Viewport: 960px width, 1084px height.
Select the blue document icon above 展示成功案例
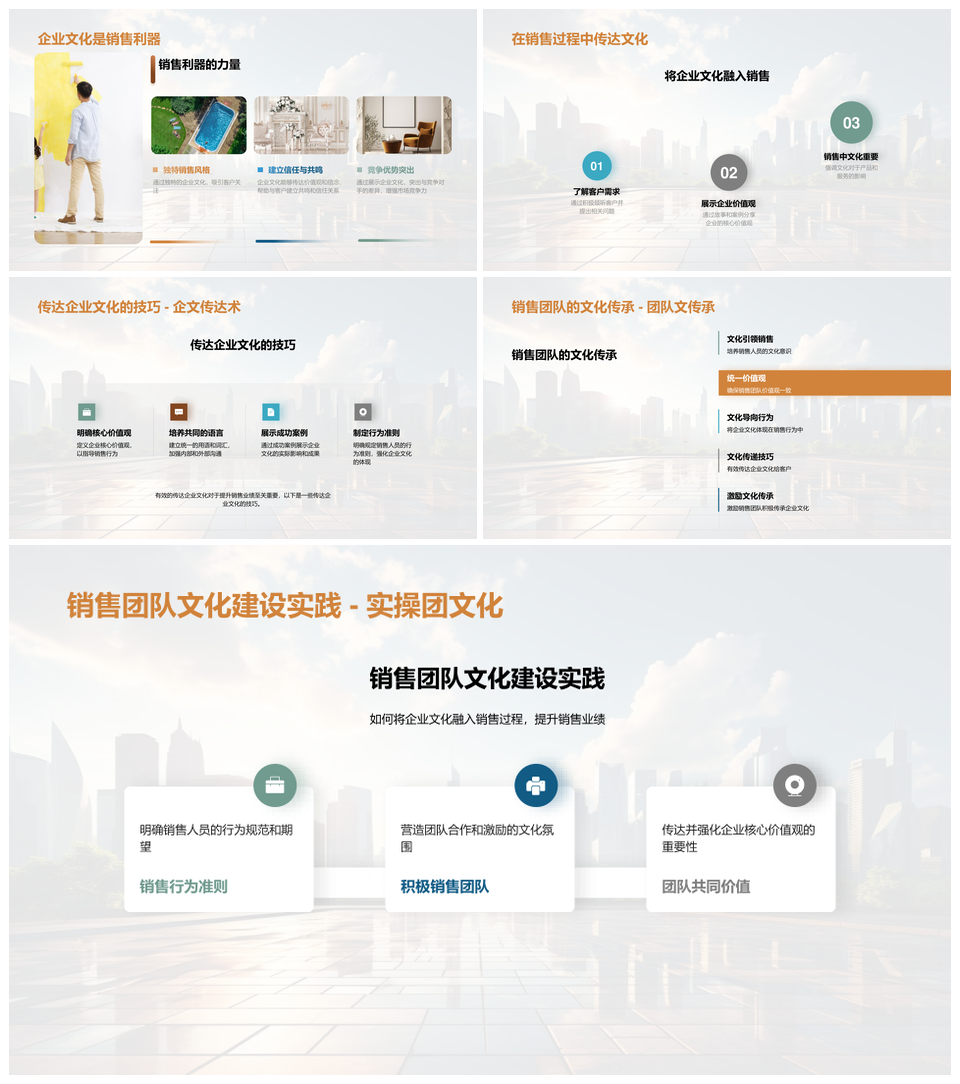pyautogui.click(x=271, y=412)
